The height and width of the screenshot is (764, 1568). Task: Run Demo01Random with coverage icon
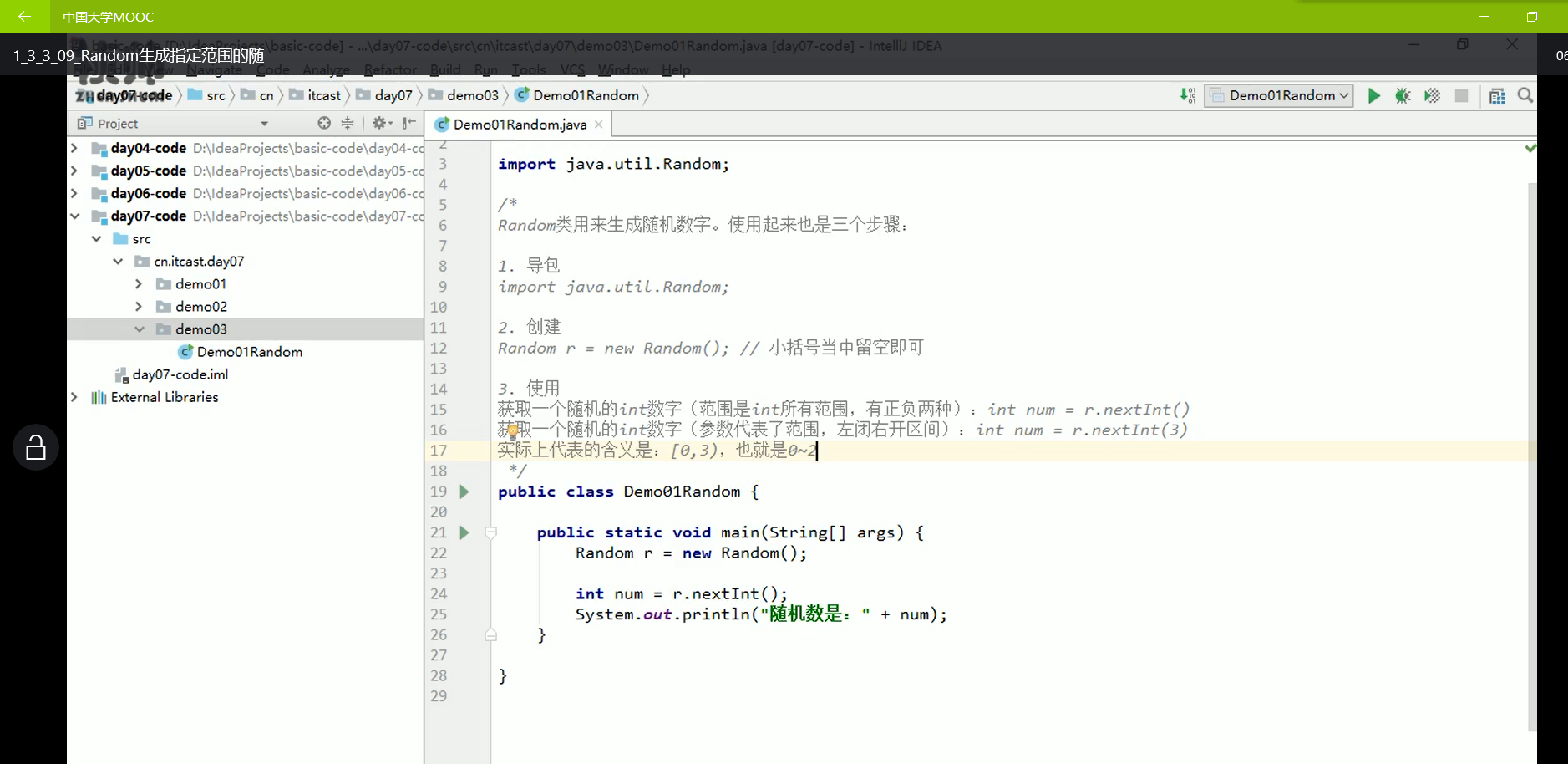click(x=1432, y=96)
